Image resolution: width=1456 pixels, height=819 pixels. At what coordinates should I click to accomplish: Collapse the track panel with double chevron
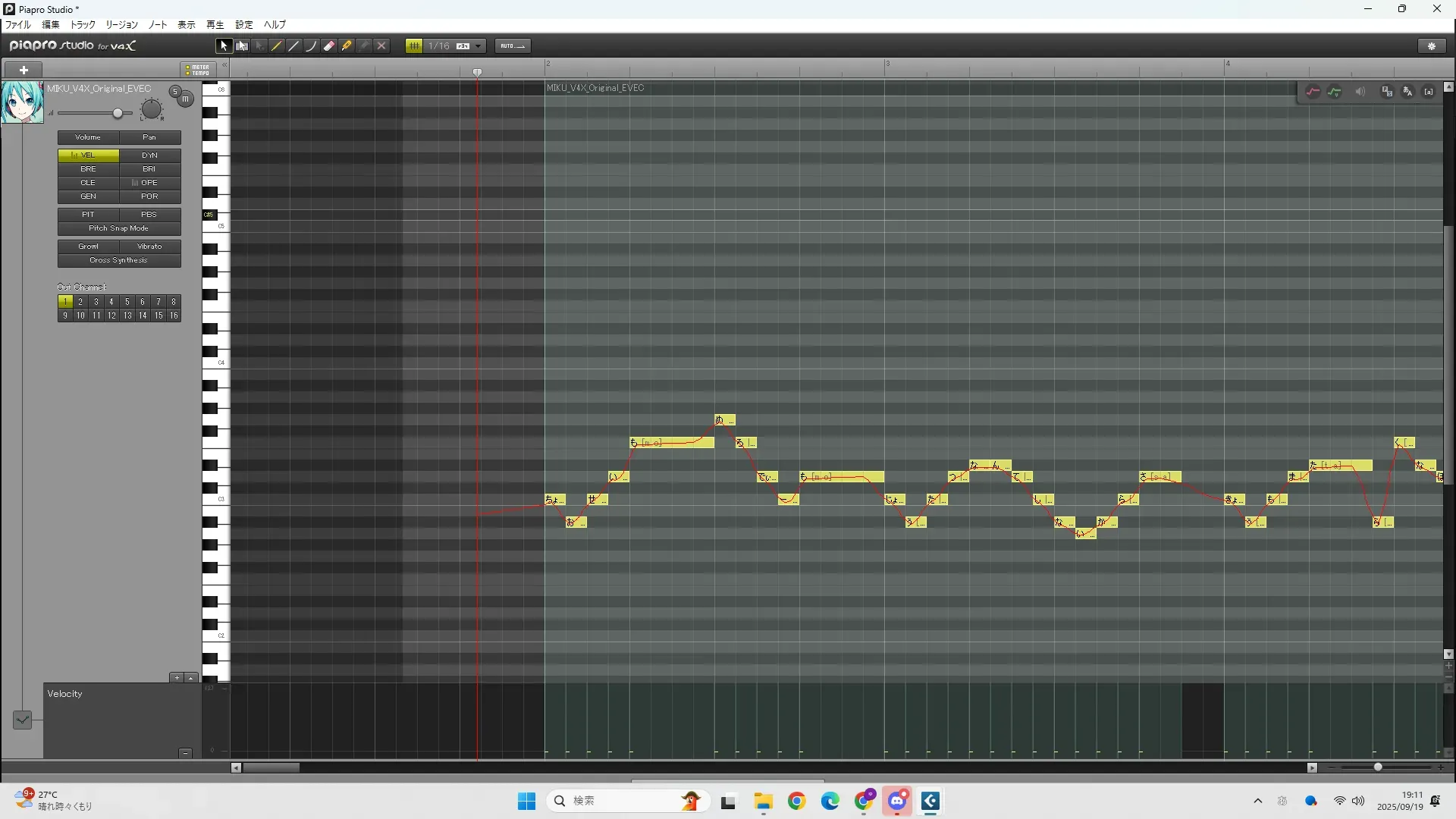tap(224, 65)
